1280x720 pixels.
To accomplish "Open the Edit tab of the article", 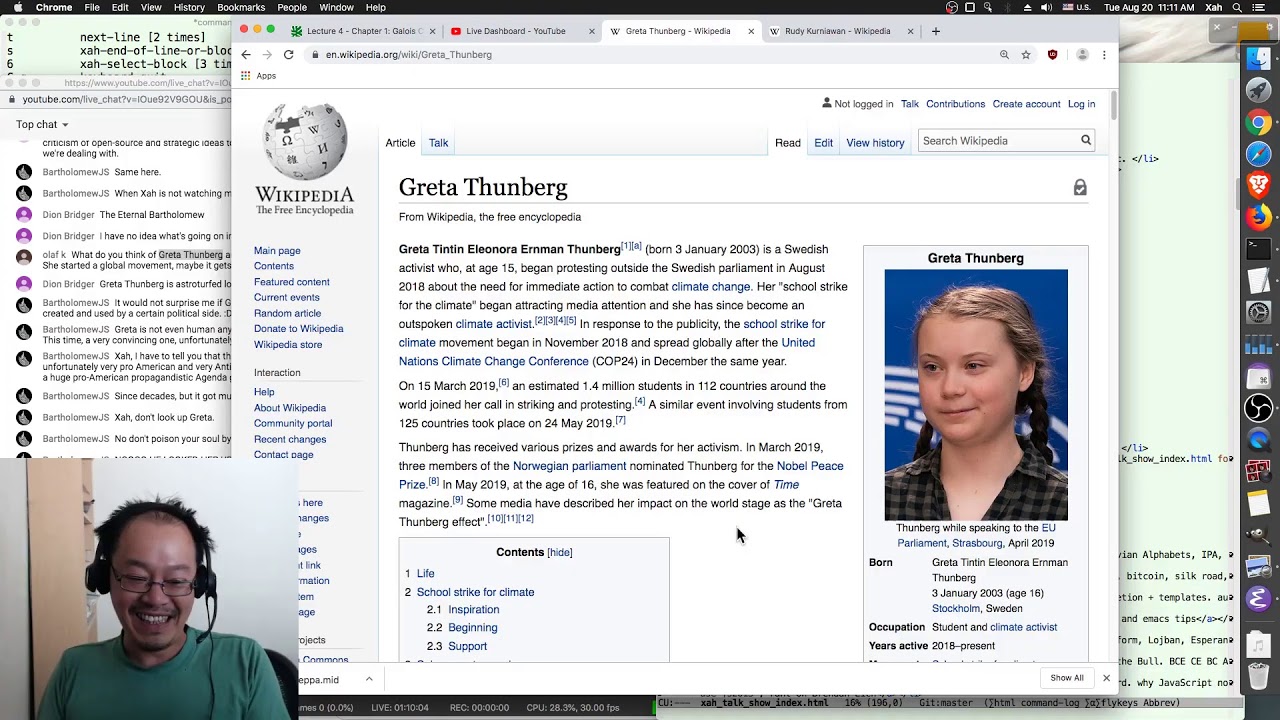I will [x=823, y=143].
